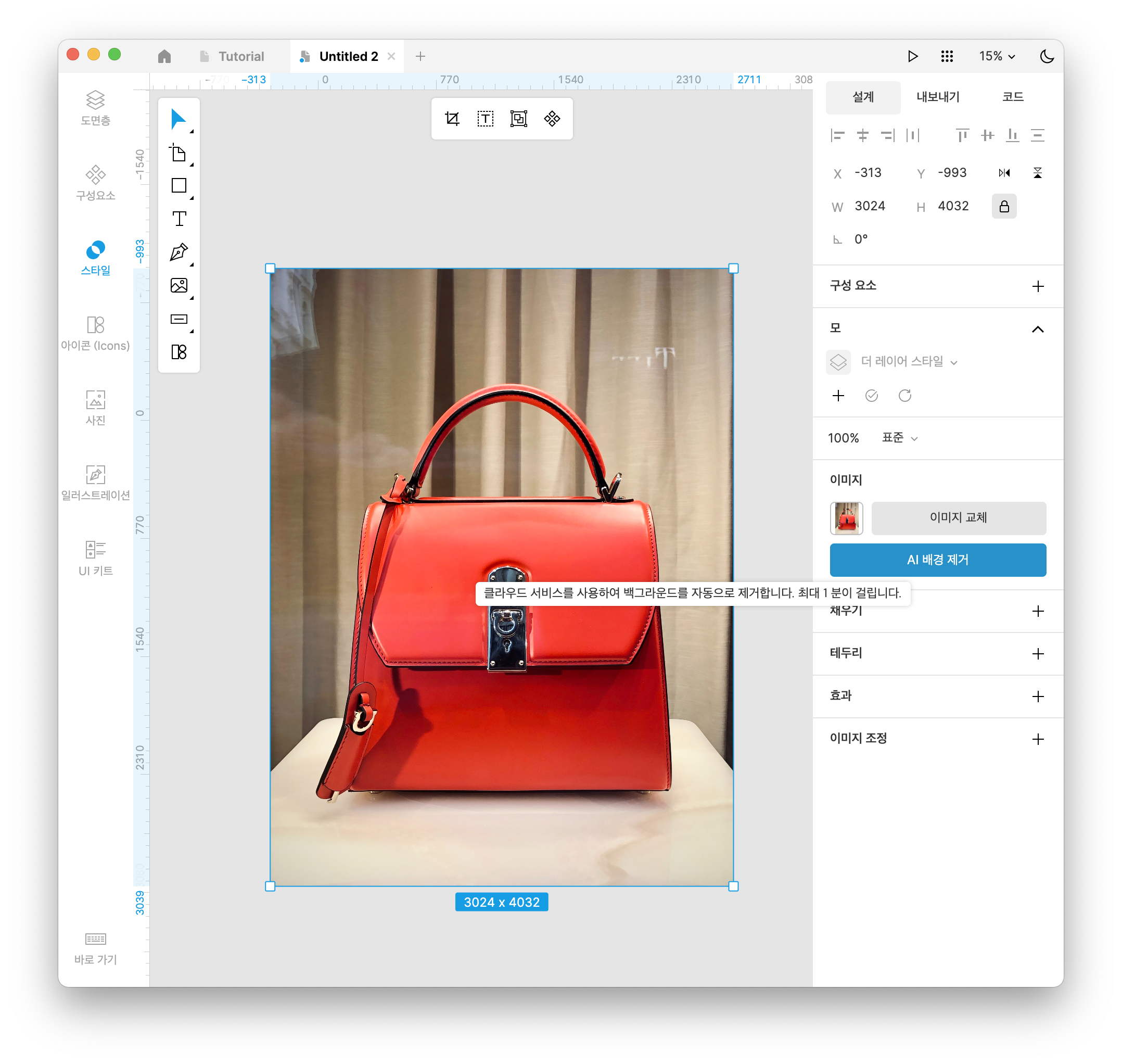Collapse the 모 section chevron
The height and width of the screenshot is (1064, 1122).
(1037, 329)
